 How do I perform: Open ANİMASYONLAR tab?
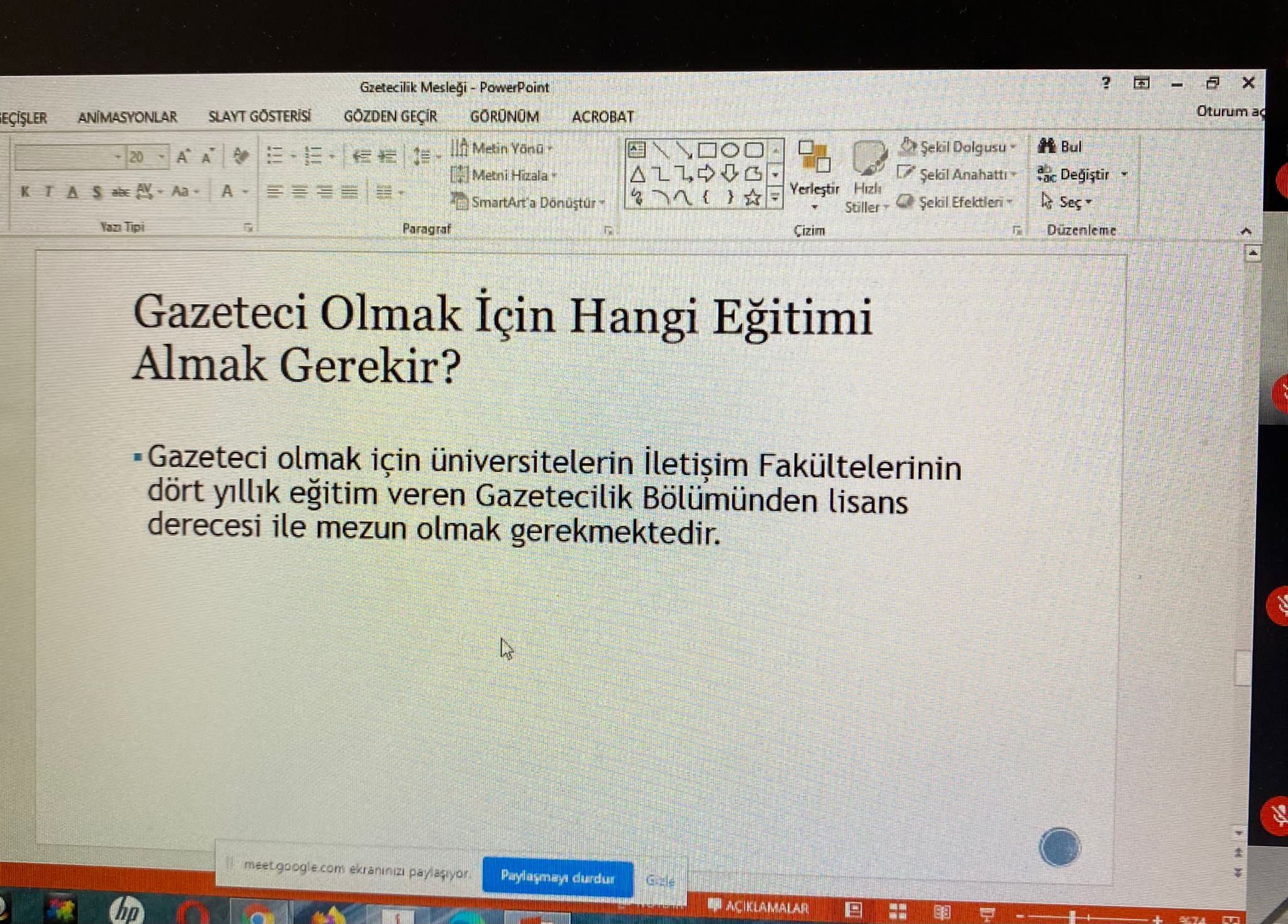coord(128,117)
